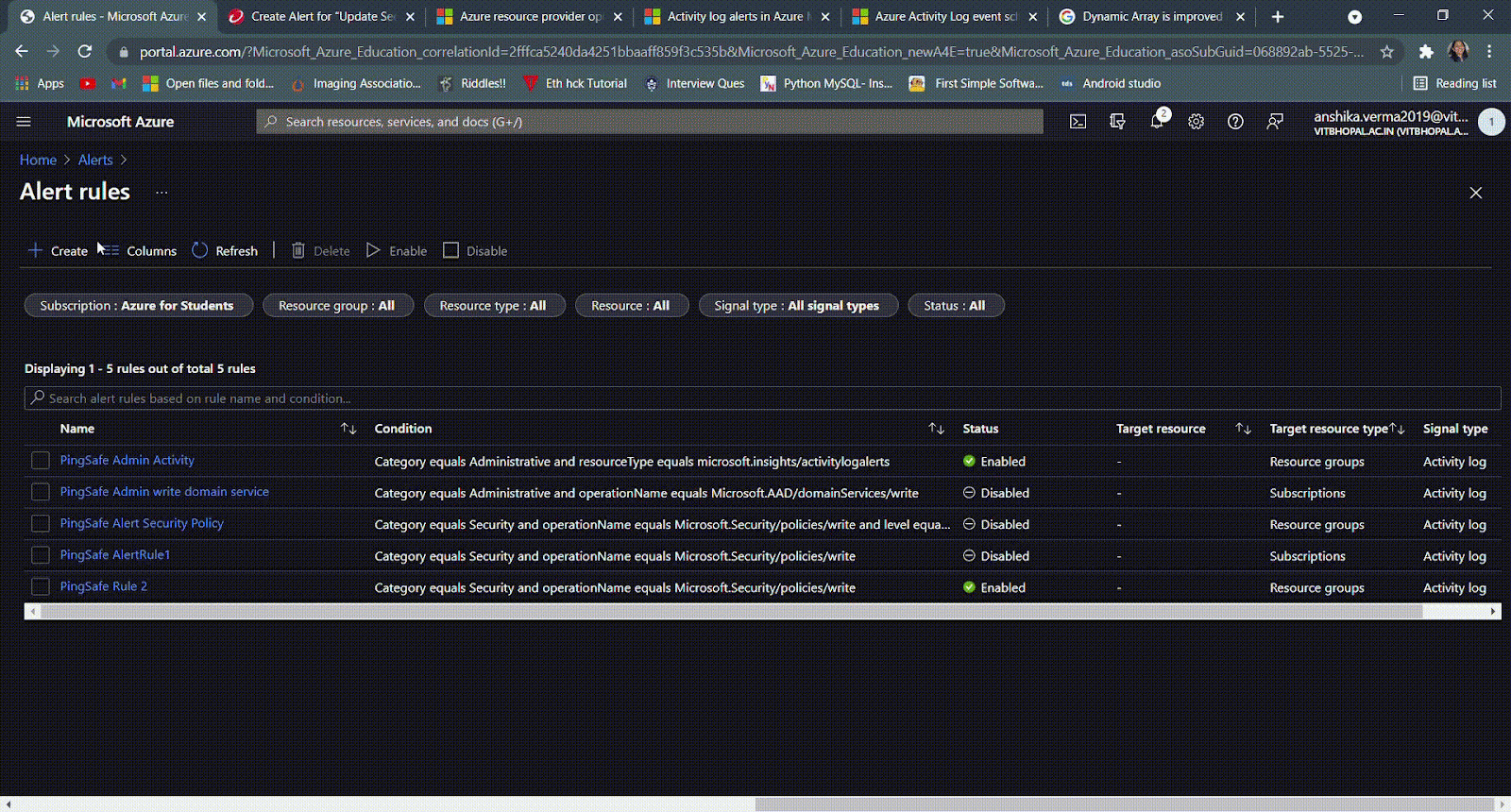The height and width of the screenshot is (812, 1511).
Task: Open the feedback icon in header
Action: tap(1275, 122)
